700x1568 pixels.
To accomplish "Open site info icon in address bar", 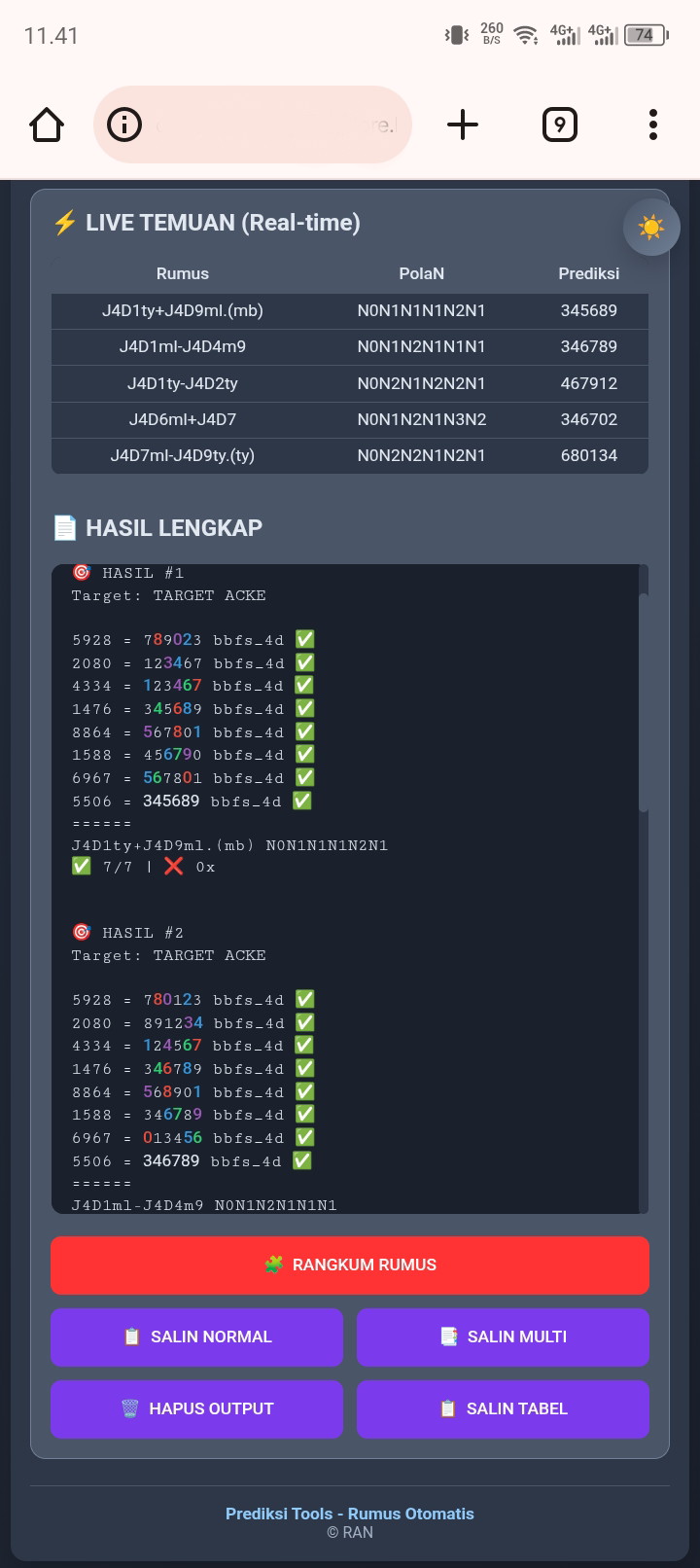I will (x=124, y=125).
